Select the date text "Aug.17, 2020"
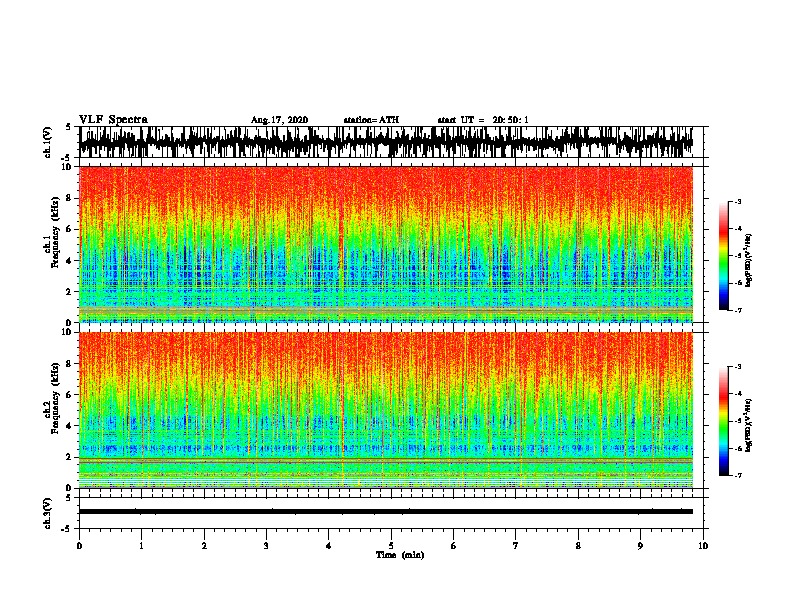This screenshot has width=792, height=612. (279, 120)
